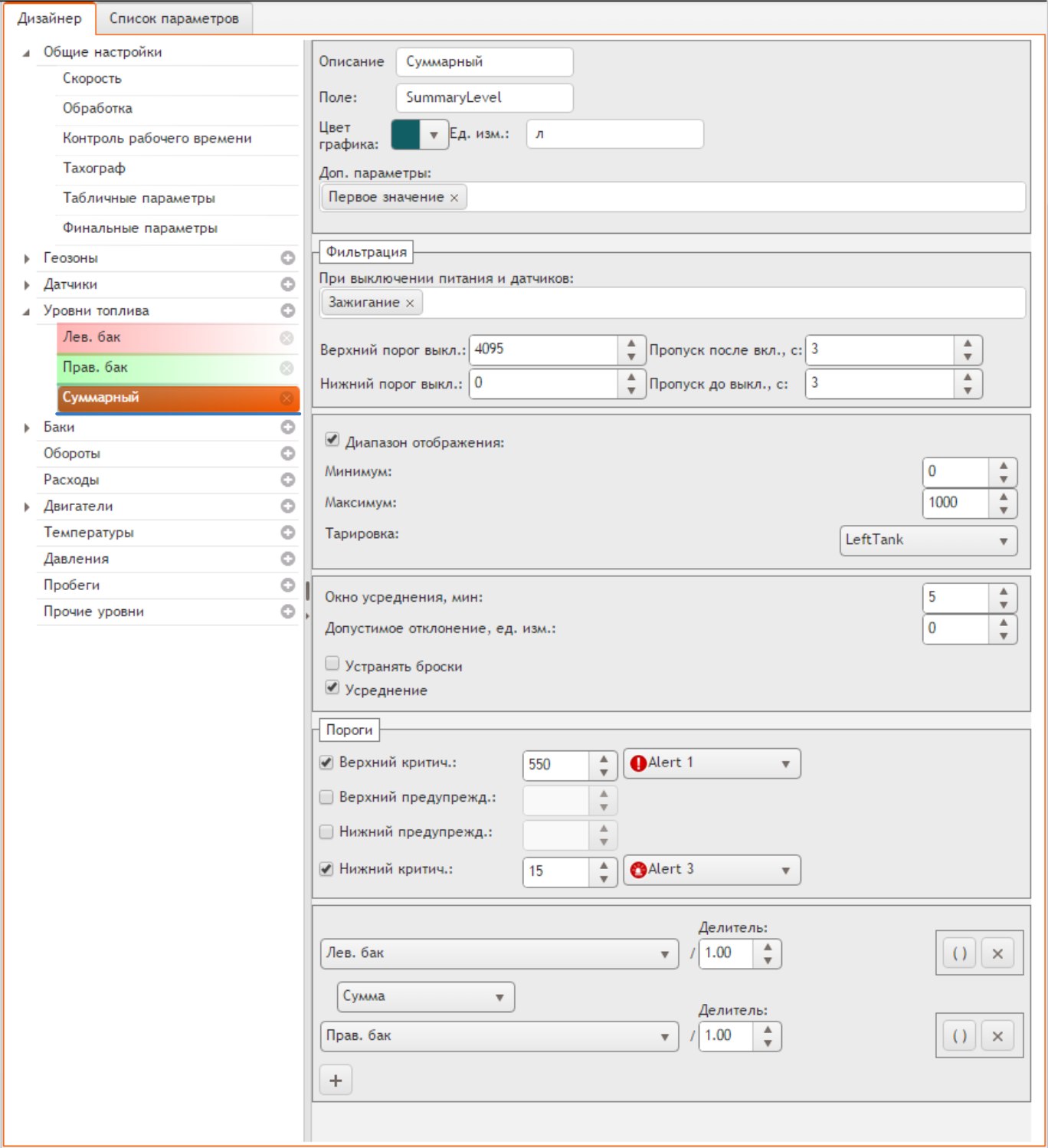Collapse the Общие настройки tree node
Screen dimensions: 1048x1148
[27, 53]
